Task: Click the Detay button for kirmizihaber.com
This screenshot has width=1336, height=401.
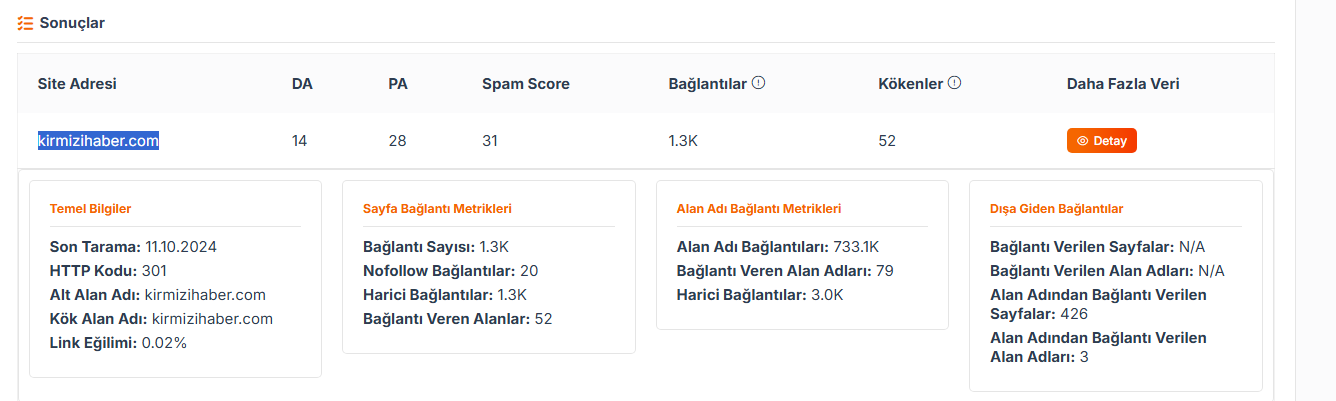Action: (1102, 141)
